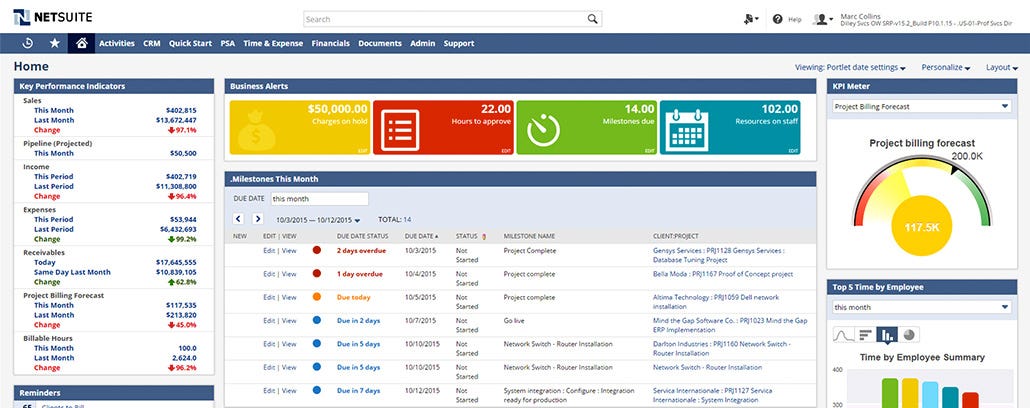This screenshot has width=1030, height=408.
Task: Open the Activities menu
Action: click(x=117, y=43)
